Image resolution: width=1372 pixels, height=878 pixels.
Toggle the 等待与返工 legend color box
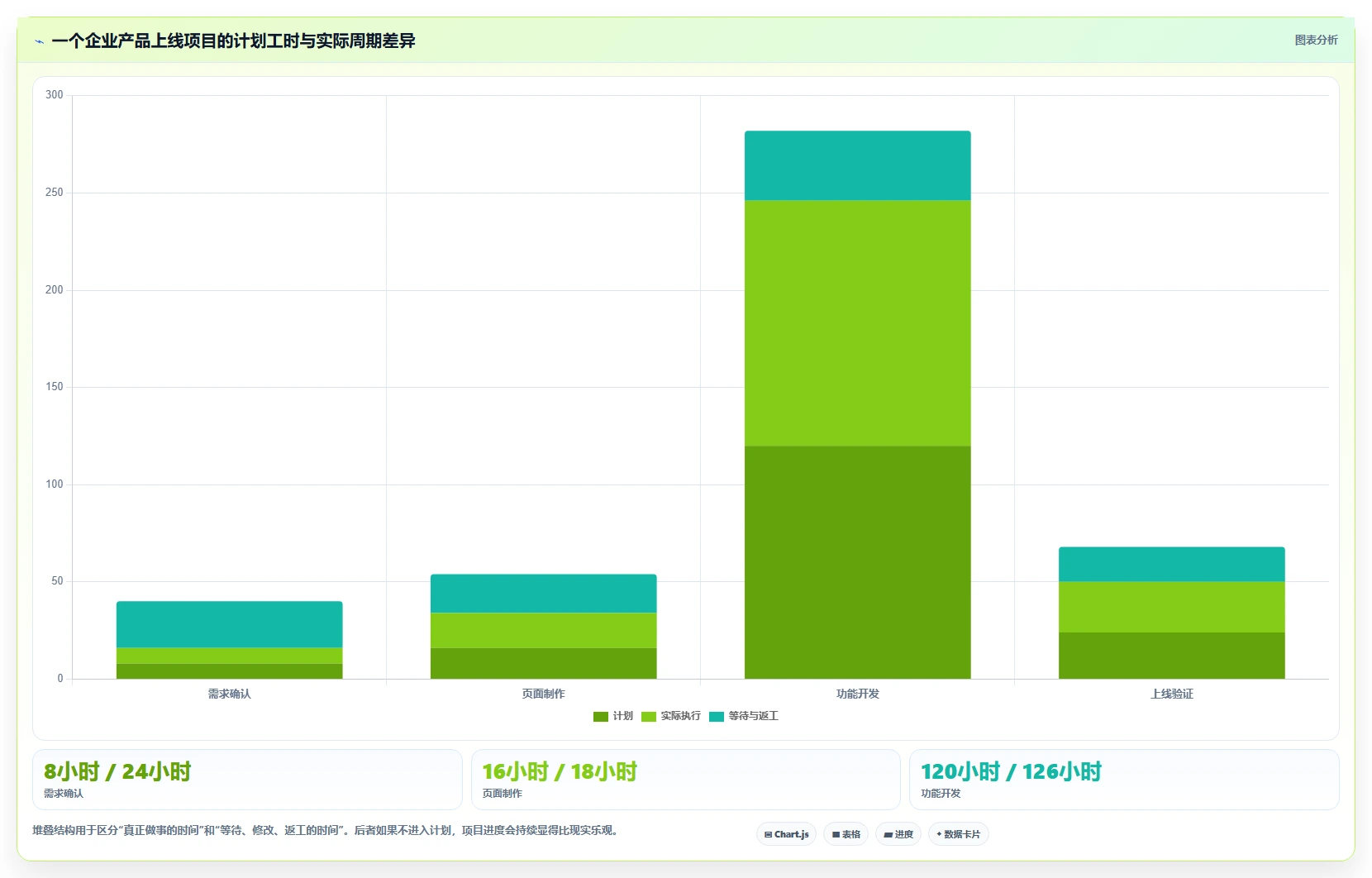coord(717,717)
